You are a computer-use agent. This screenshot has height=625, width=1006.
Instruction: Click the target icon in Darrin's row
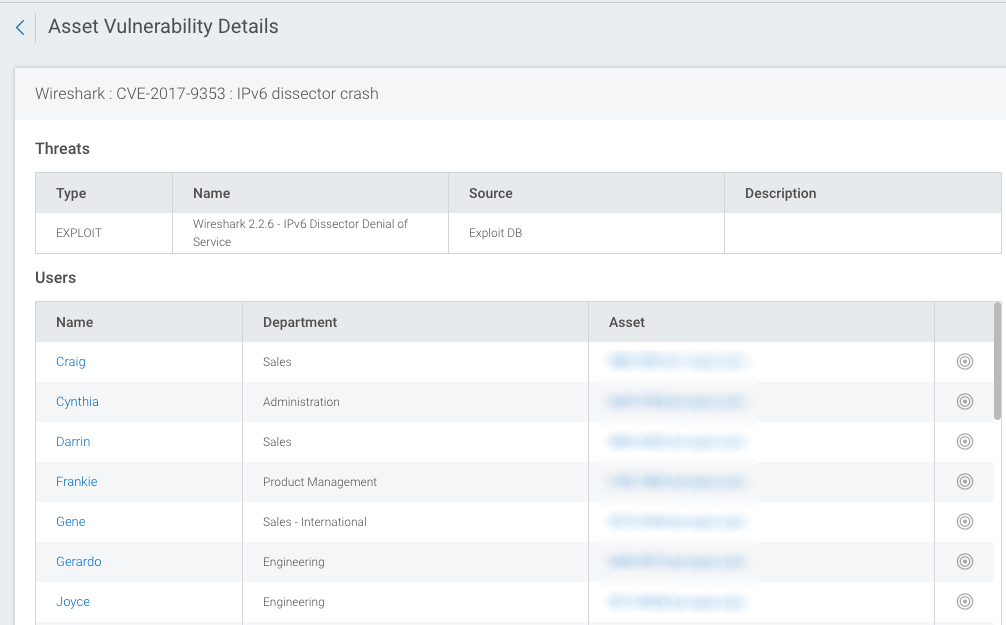click(964, 442)
